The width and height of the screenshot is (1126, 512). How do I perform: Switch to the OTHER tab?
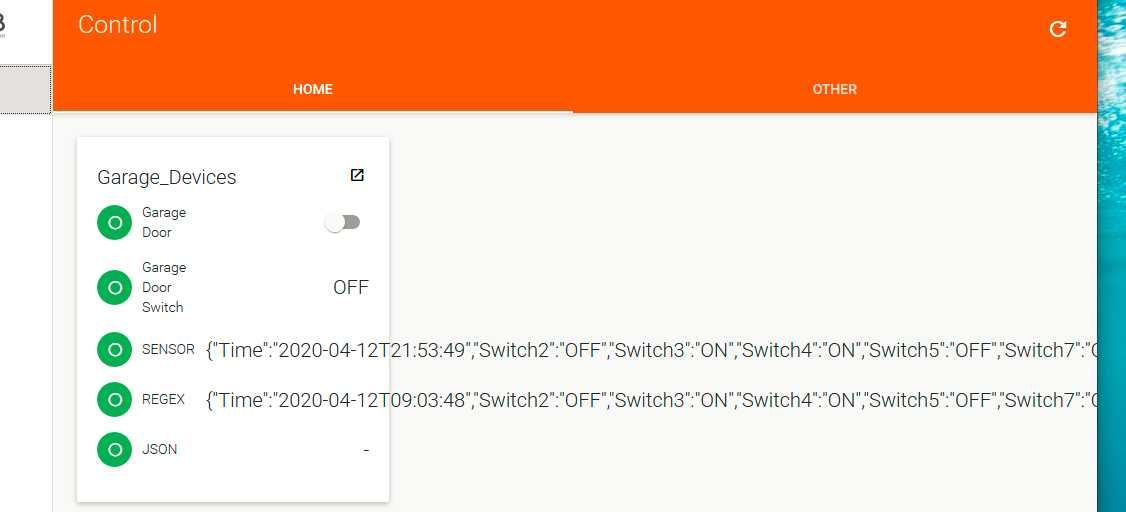[x=834, y=89]
